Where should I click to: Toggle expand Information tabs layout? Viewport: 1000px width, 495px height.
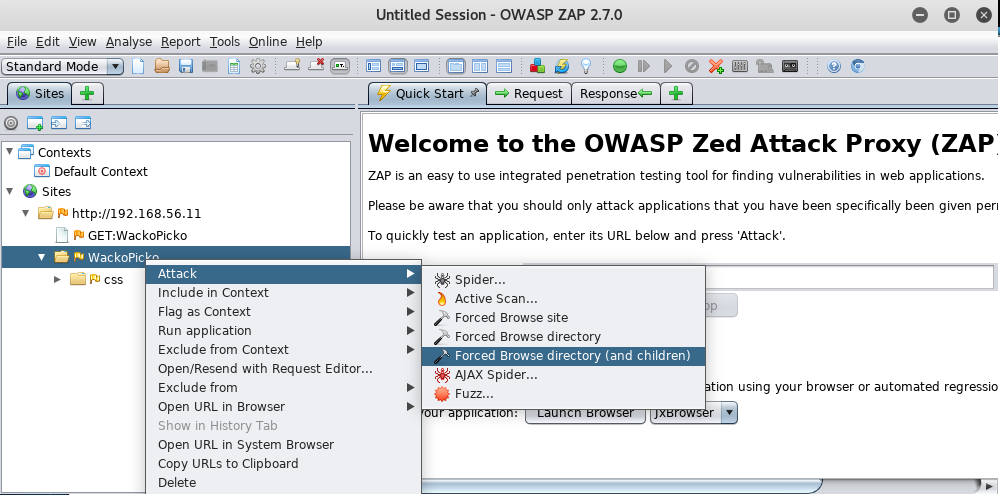point(397,66)
